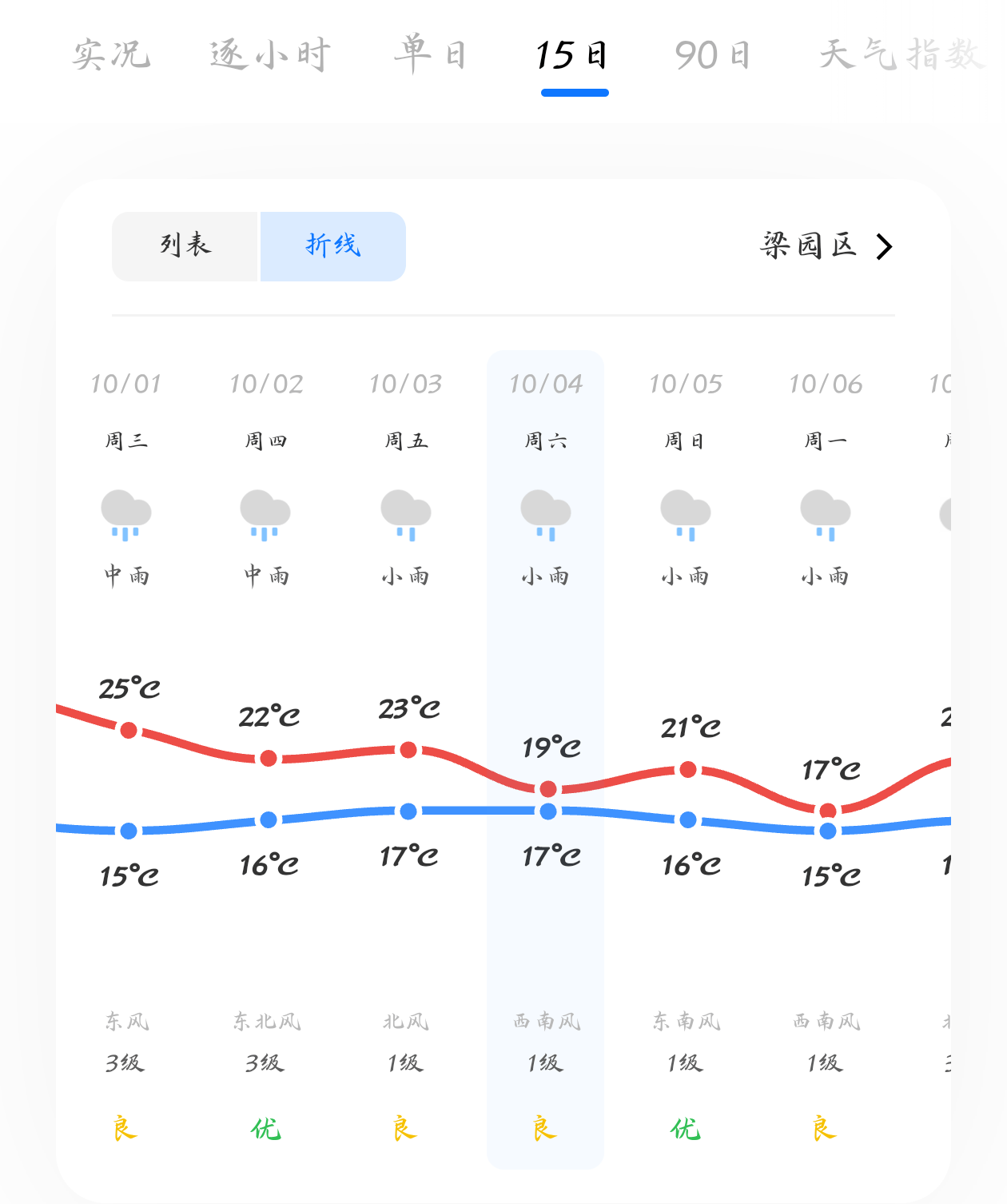Image resolution: width=1007 pixels, height=1204 pixels.
Task: Click the 优 air quality label for 10/02
Action: 265,1129
